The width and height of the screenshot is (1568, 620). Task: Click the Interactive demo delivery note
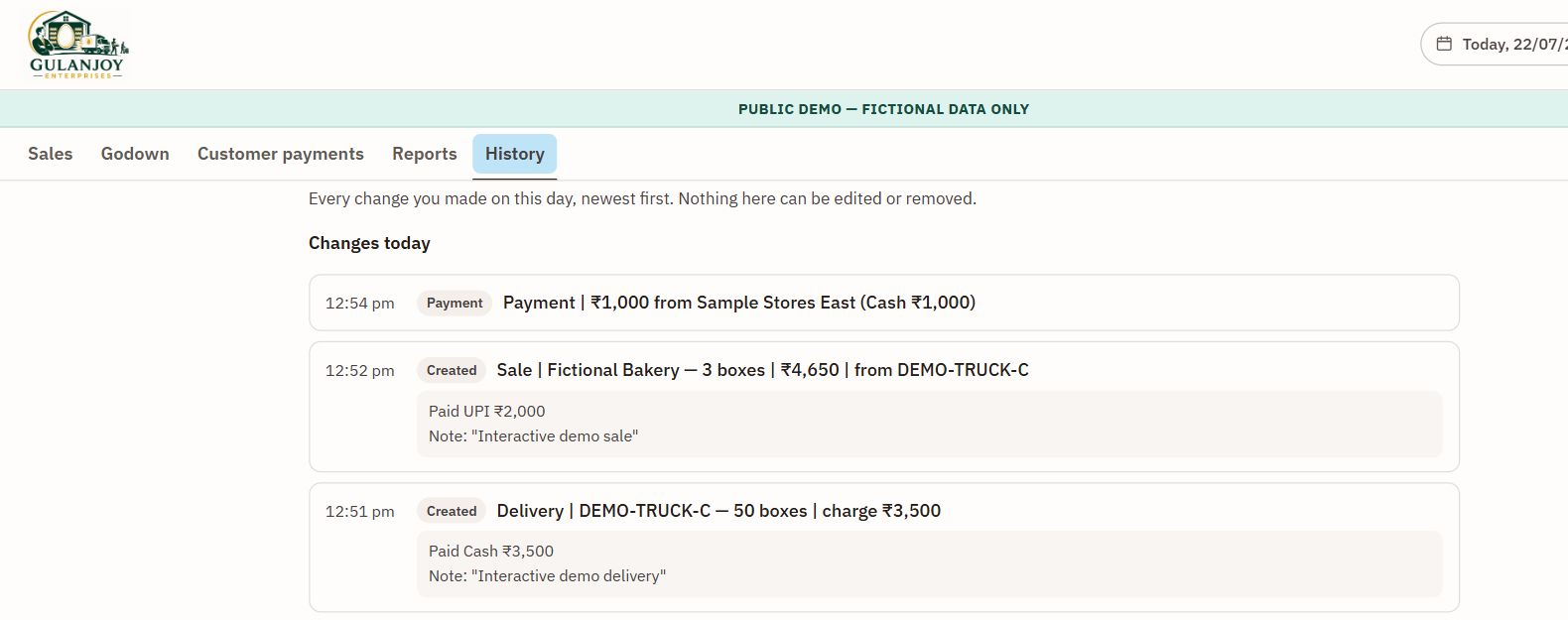point(548,575)
